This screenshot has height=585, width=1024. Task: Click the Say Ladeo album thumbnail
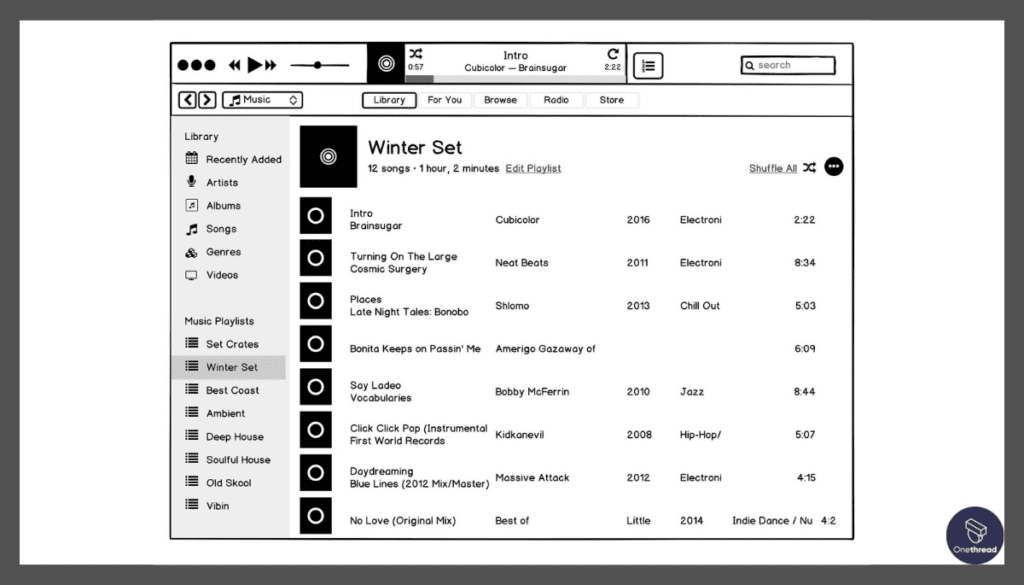click(315, 387)
